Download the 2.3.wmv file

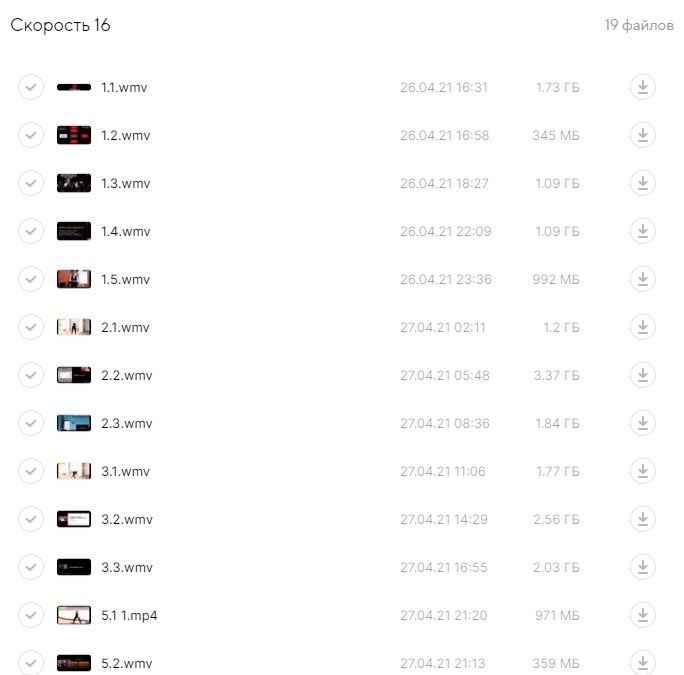(643, 423)
